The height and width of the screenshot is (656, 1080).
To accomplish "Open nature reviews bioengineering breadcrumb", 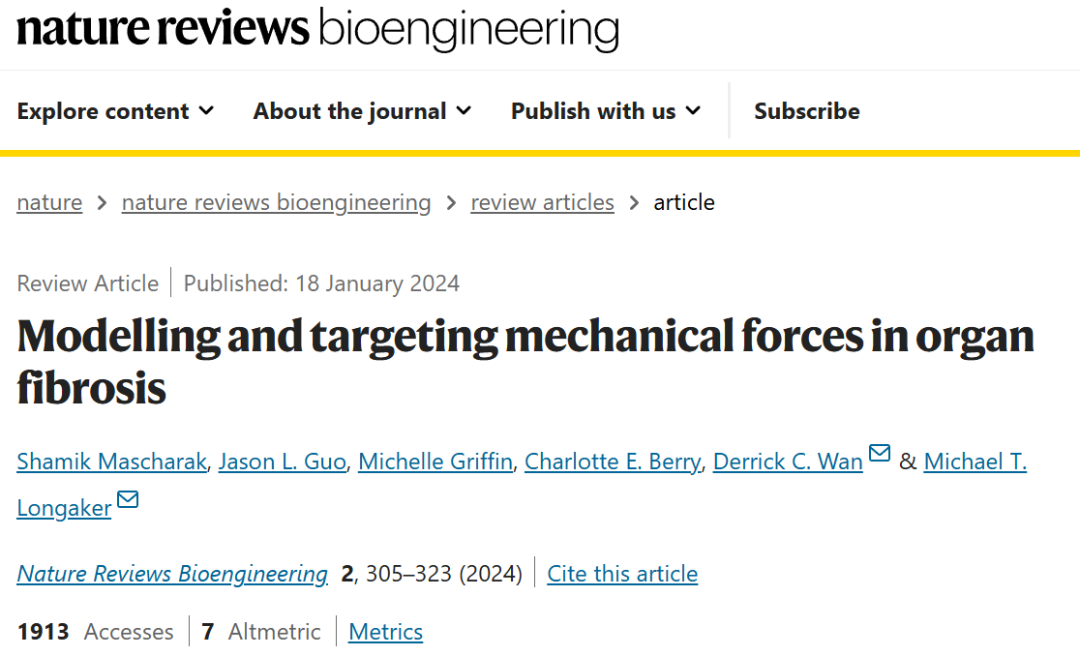I will click(x=276, y=202).
